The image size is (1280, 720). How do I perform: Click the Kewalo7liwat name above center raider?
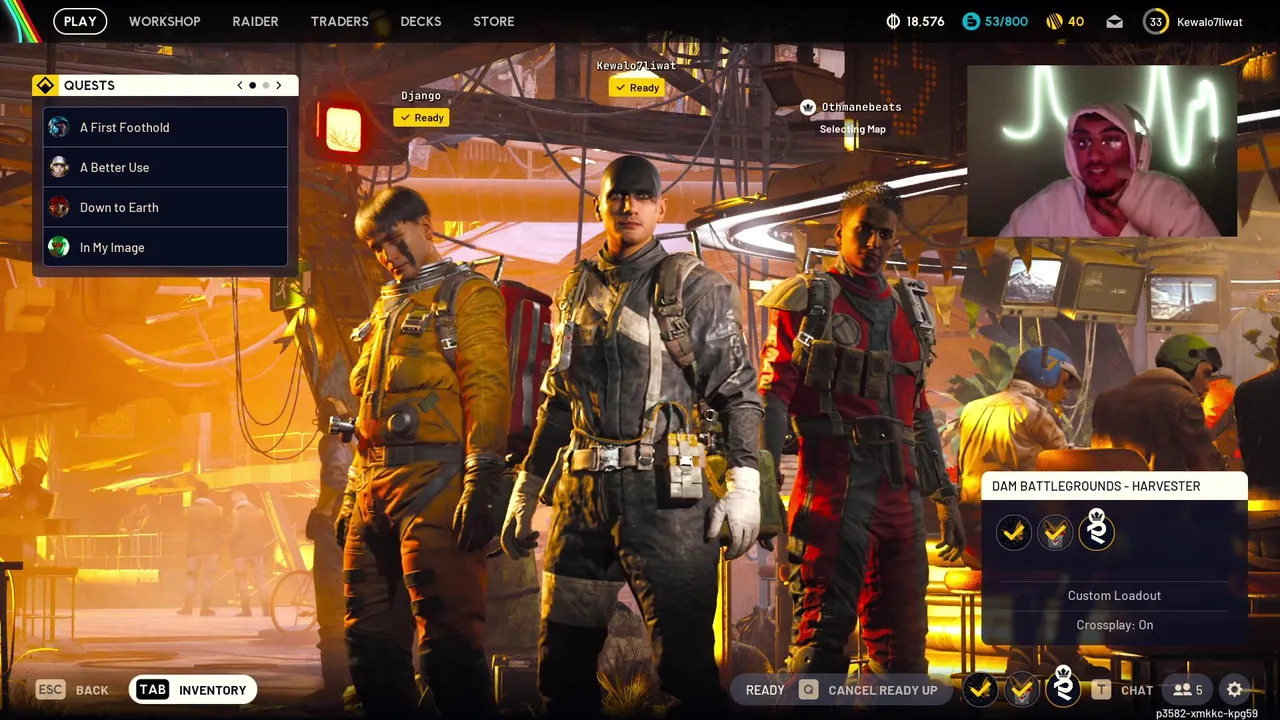[636, 66]
